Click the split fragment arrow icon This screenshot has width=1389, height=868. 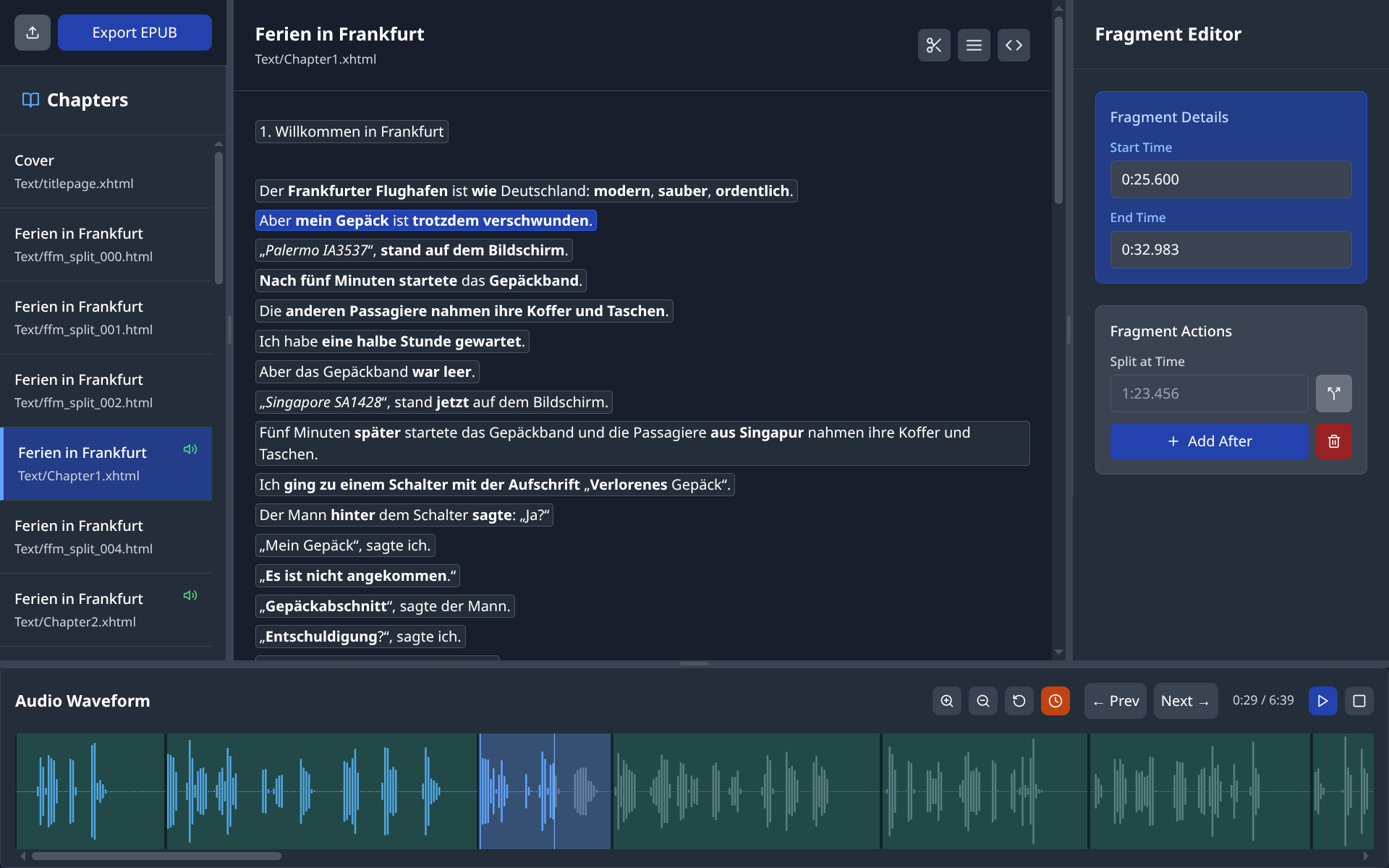(1333, 393)
